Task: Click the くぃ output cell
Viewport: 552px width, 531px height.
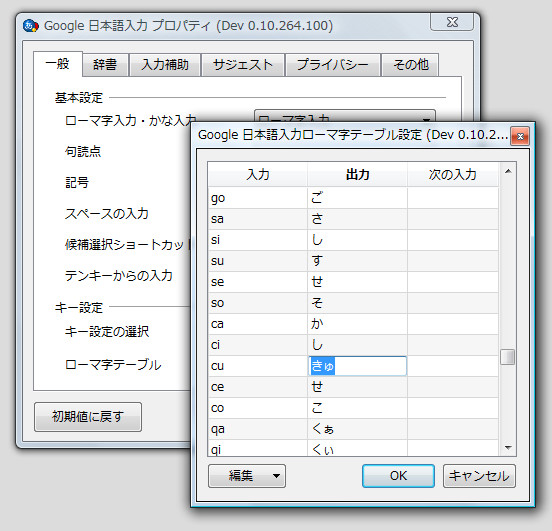Action: click(x=357, y=448)
